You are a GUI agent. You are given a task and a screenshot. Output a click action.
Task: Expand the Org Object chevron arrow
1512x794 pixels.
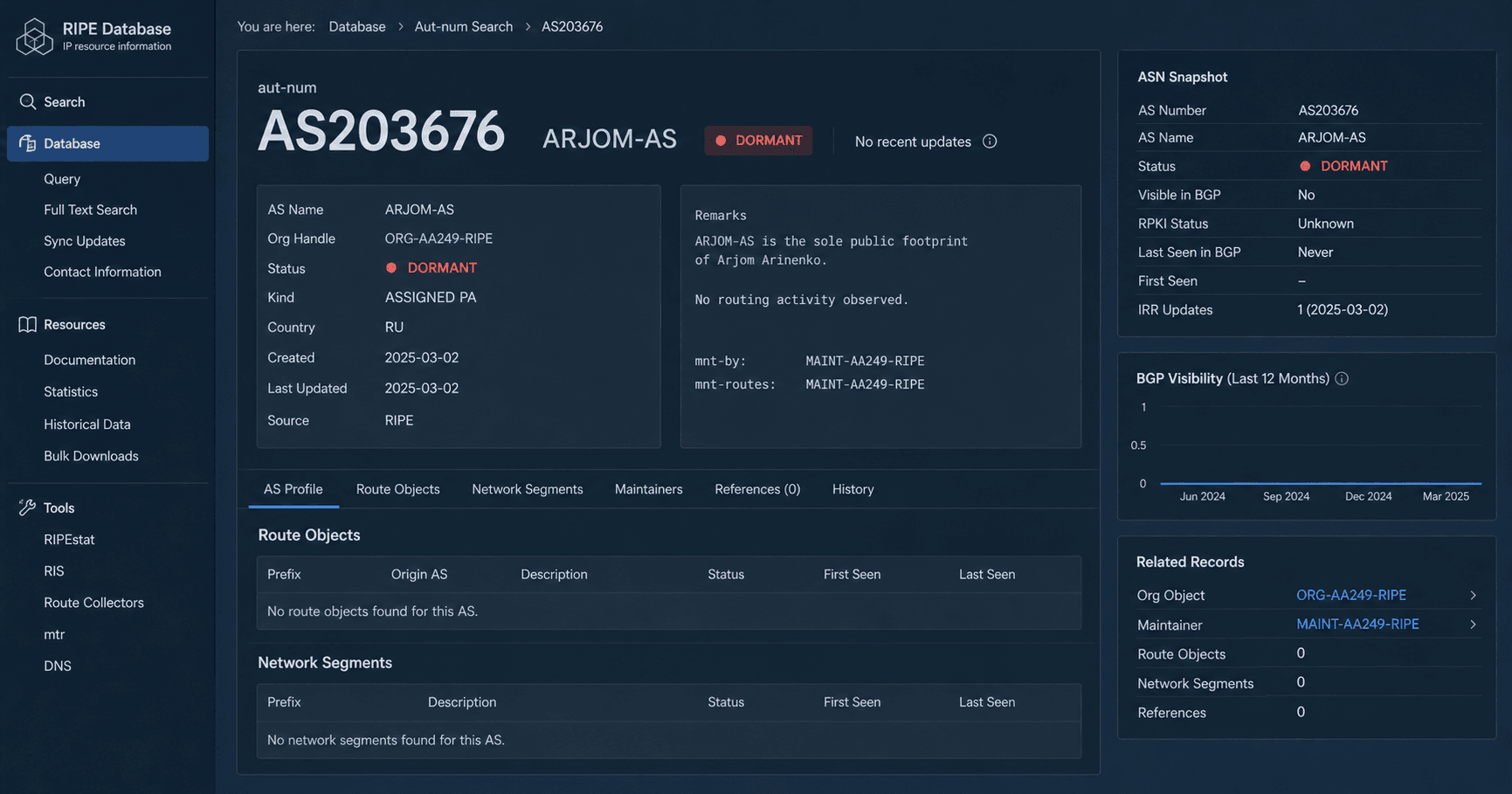[1473, 595]
